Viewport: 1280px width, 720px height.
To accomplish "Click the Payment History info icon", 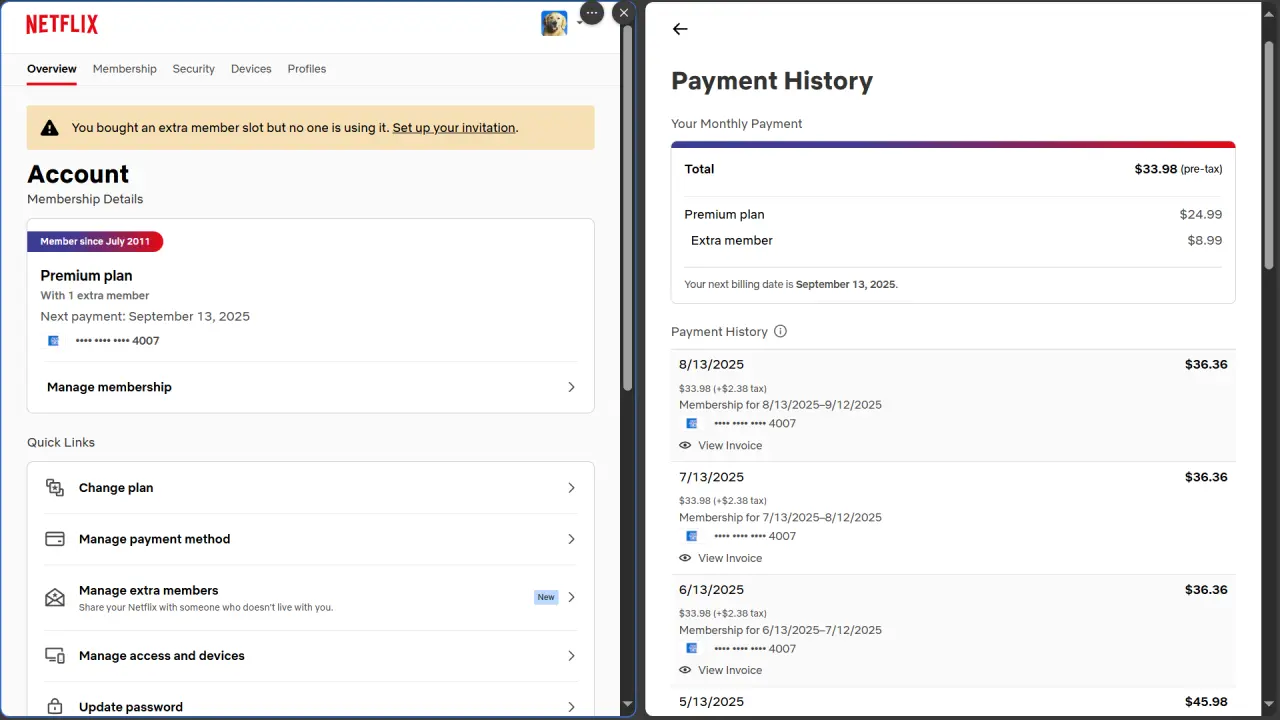I will tap(781, 331).
